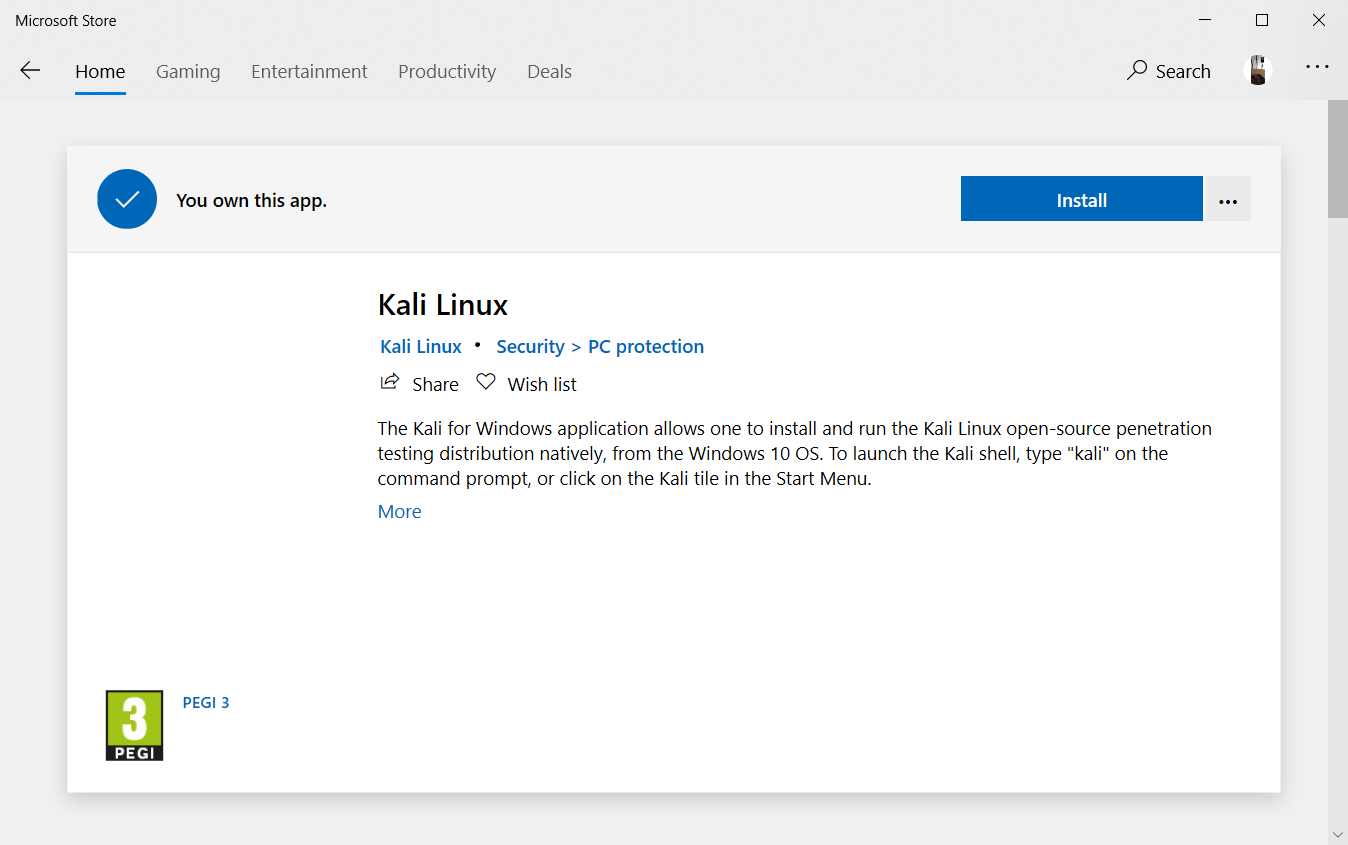
Task: Select the Productivity tab
Action: [447, 71]
